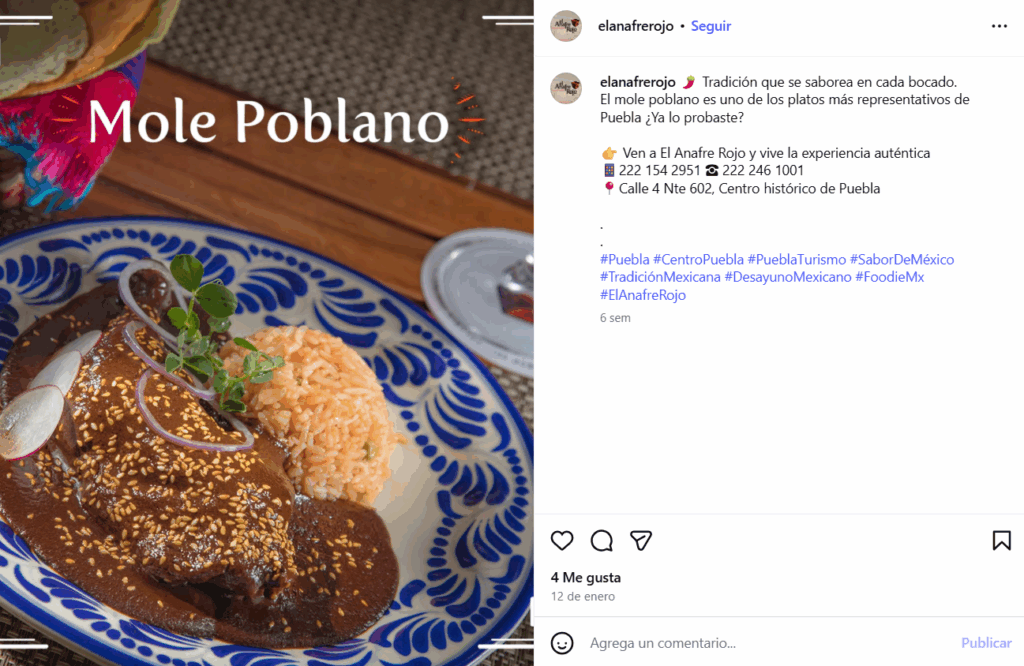
Task: Click the Publicar button
Action: point(986,643)
